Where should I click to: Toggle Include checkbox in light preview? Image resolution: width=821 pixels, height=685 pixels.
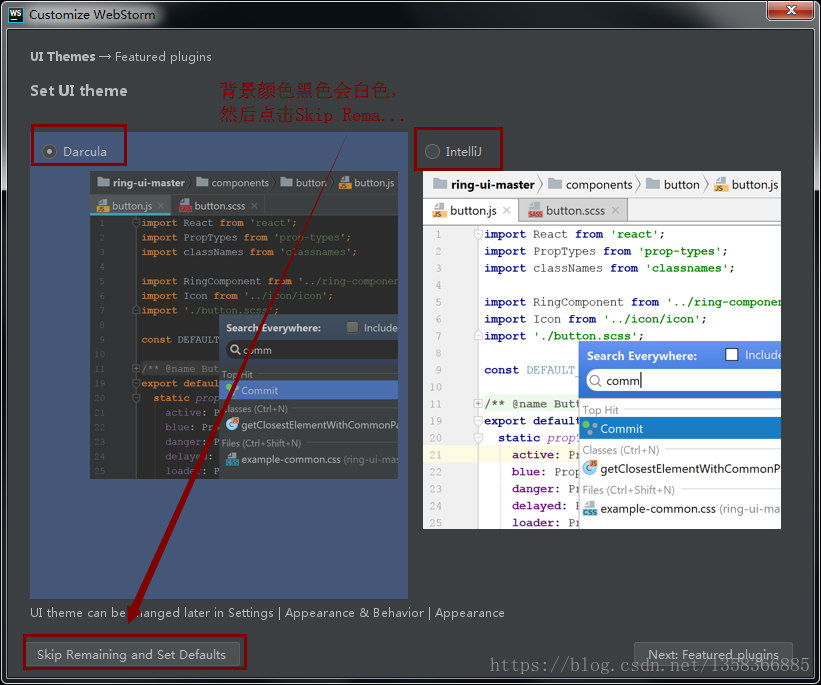tap(731, 355)
